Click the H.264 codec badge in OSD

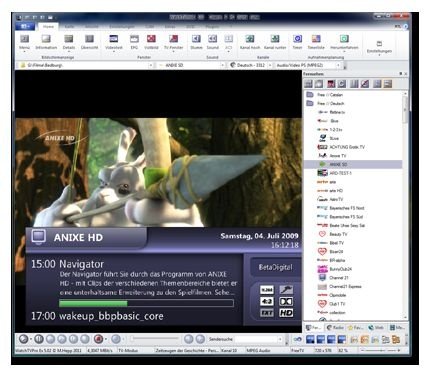(x=267, y=290)
